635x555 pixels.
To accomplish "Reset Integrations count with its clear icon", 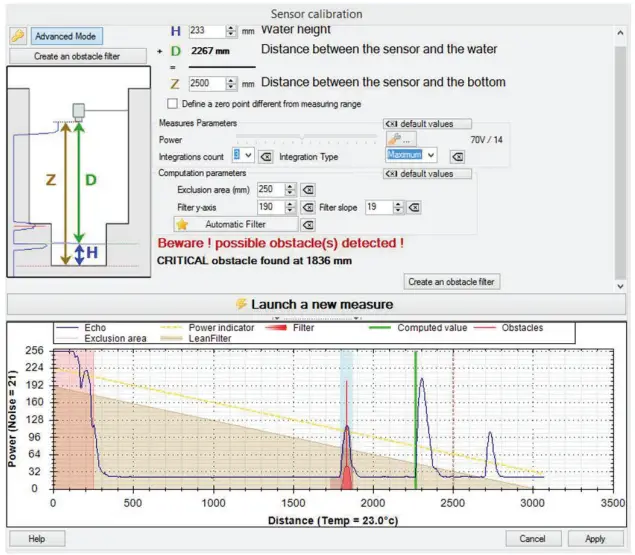I will (x=266, y=157).
